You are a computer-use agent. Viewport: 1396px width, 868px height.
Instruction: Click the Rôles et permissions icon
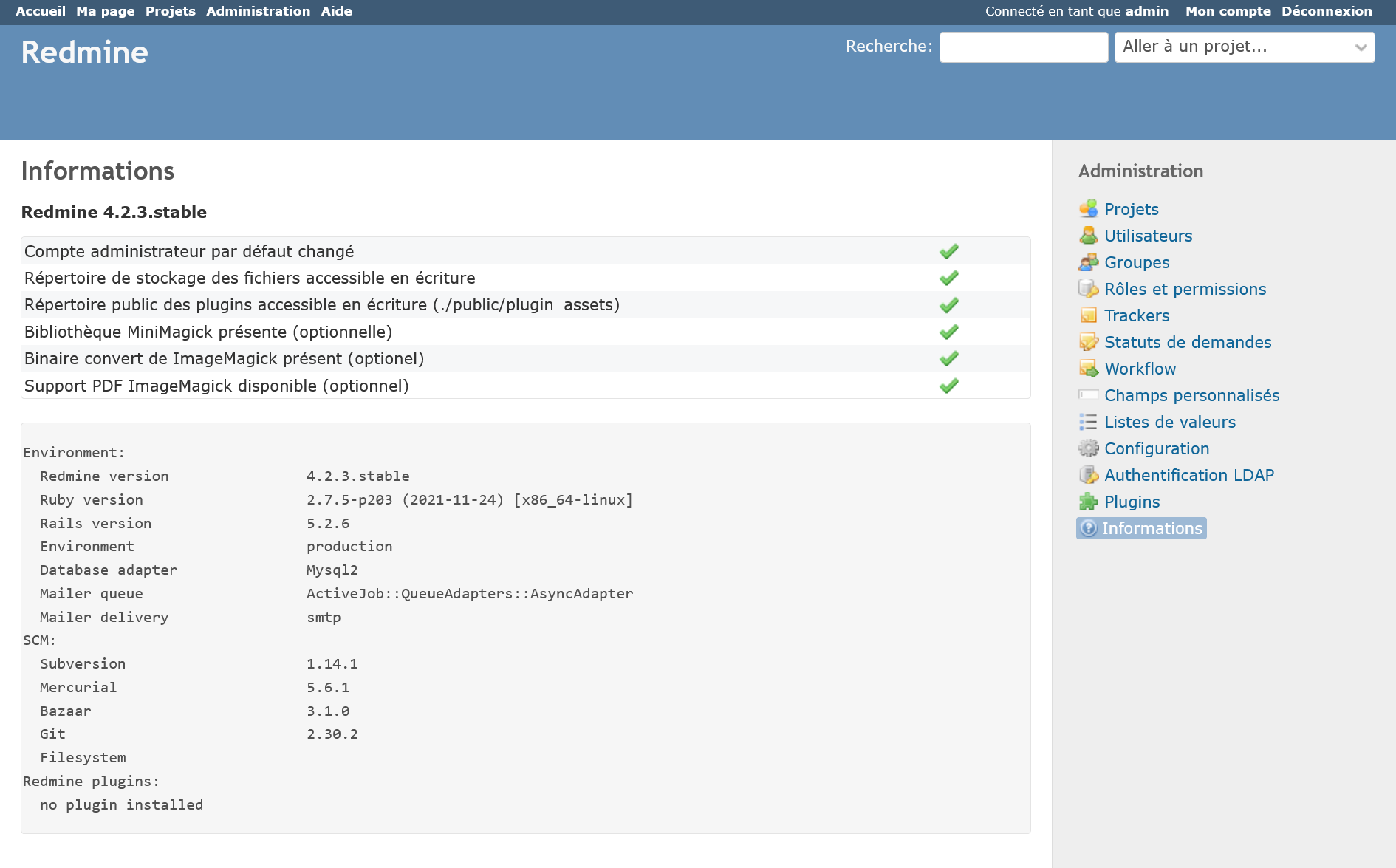click(x=1088, y=289)
